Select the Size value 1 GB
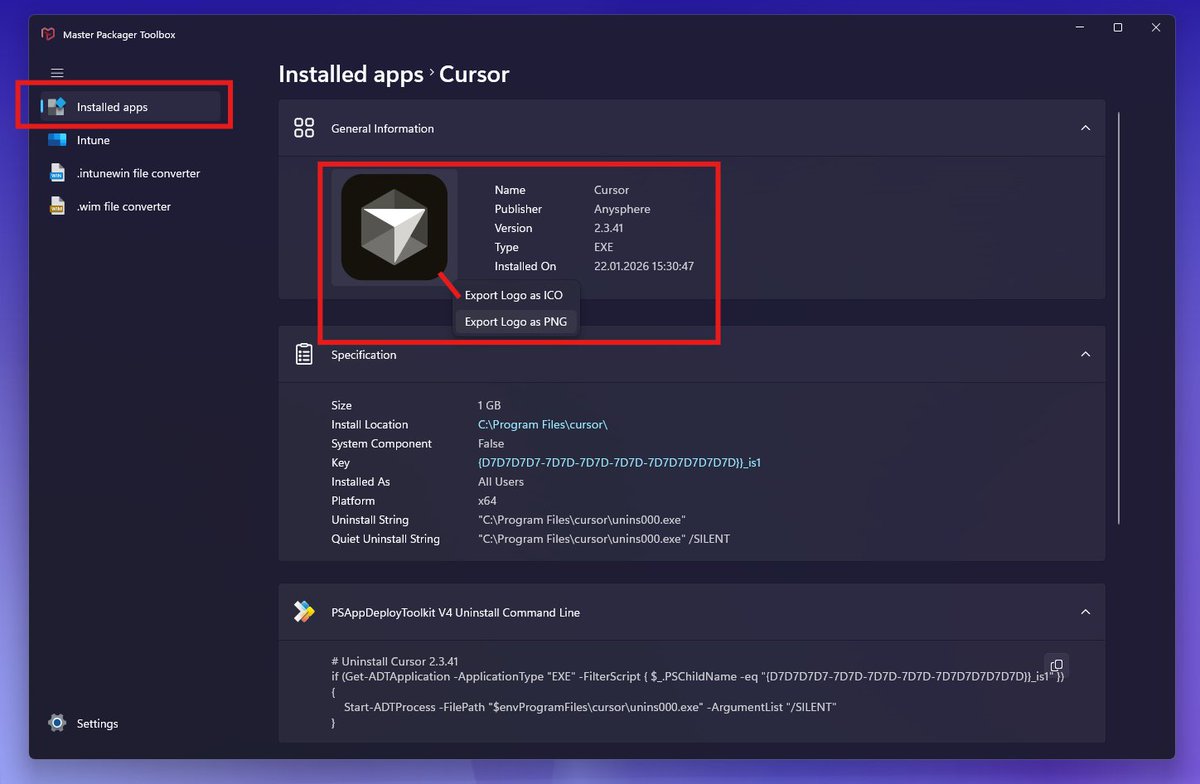1200x784 pixels. coord(489,406)
